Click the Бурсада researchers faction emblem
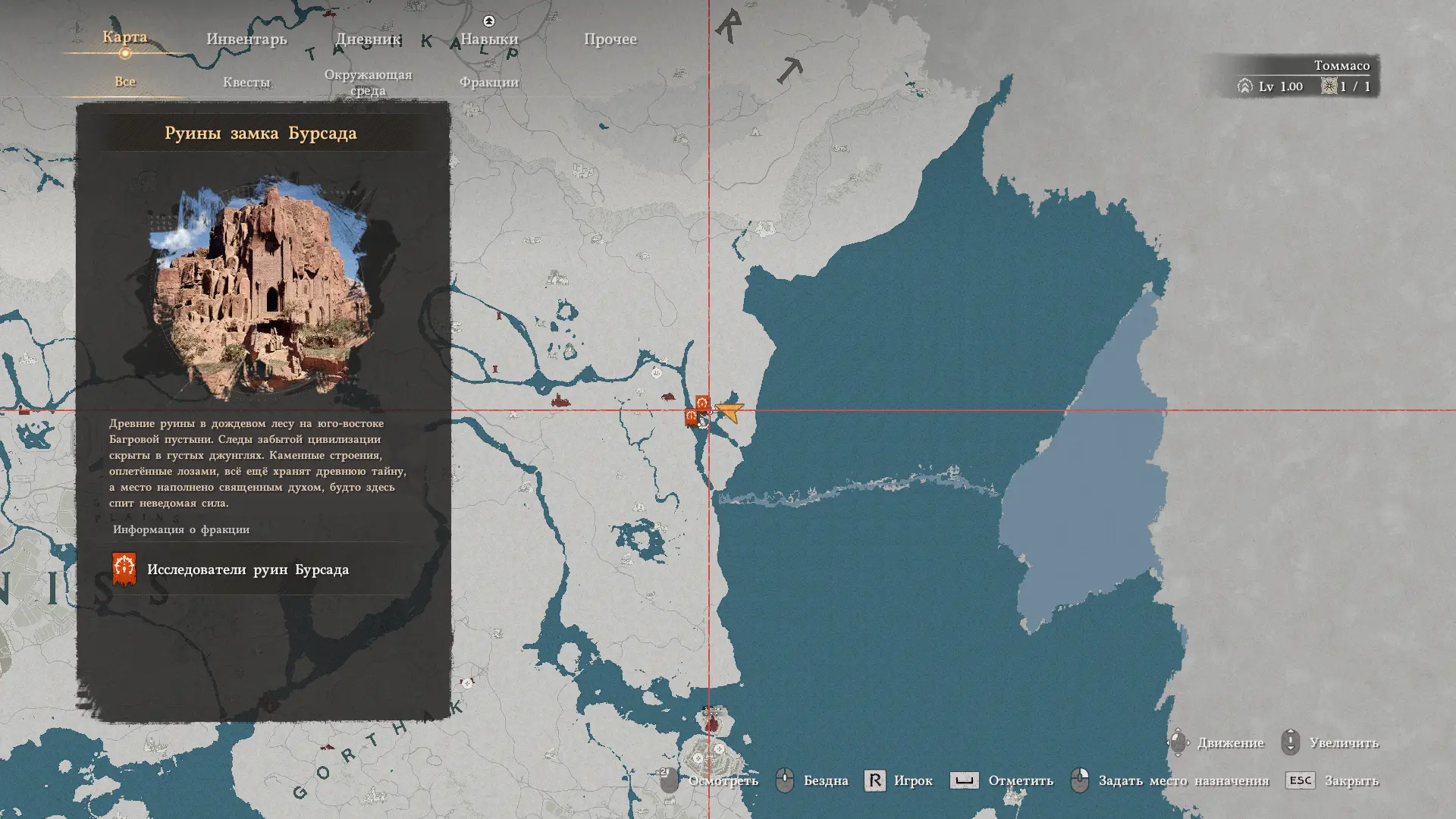This screenshot has height=819, width=1456. click(124, 569)
